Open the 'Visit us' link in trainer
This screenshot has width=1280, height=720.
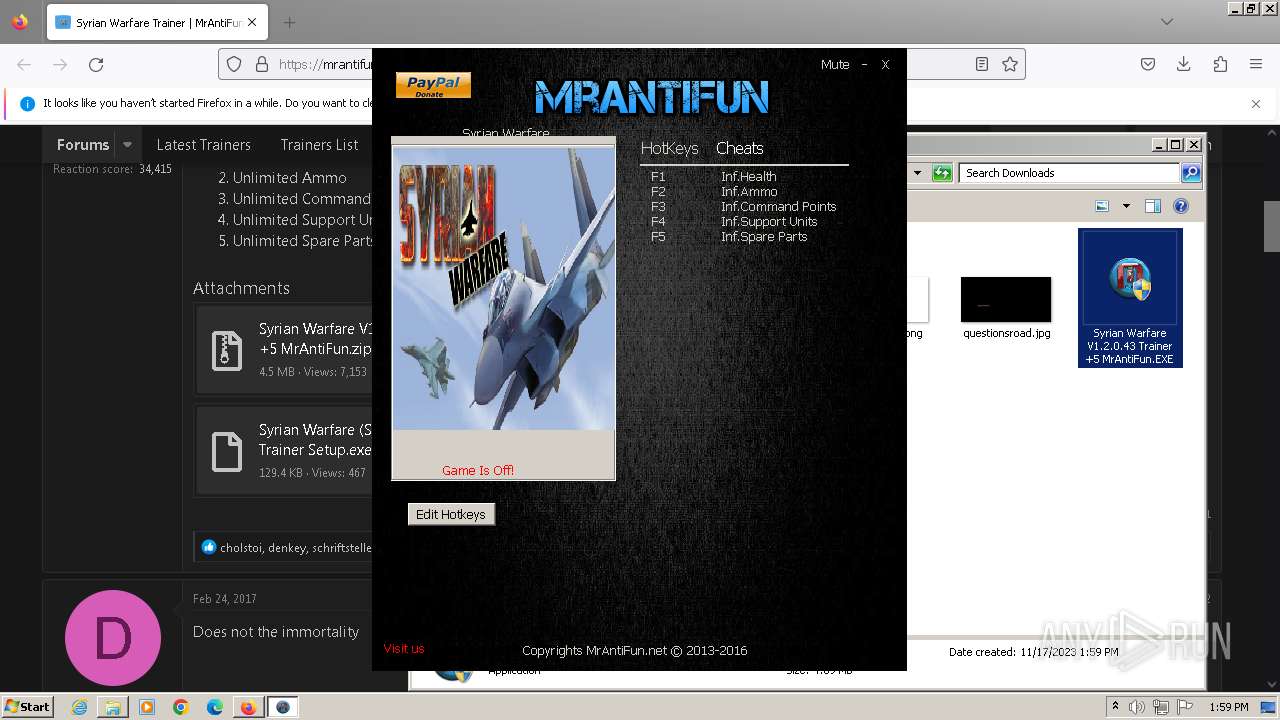[404, 648]
